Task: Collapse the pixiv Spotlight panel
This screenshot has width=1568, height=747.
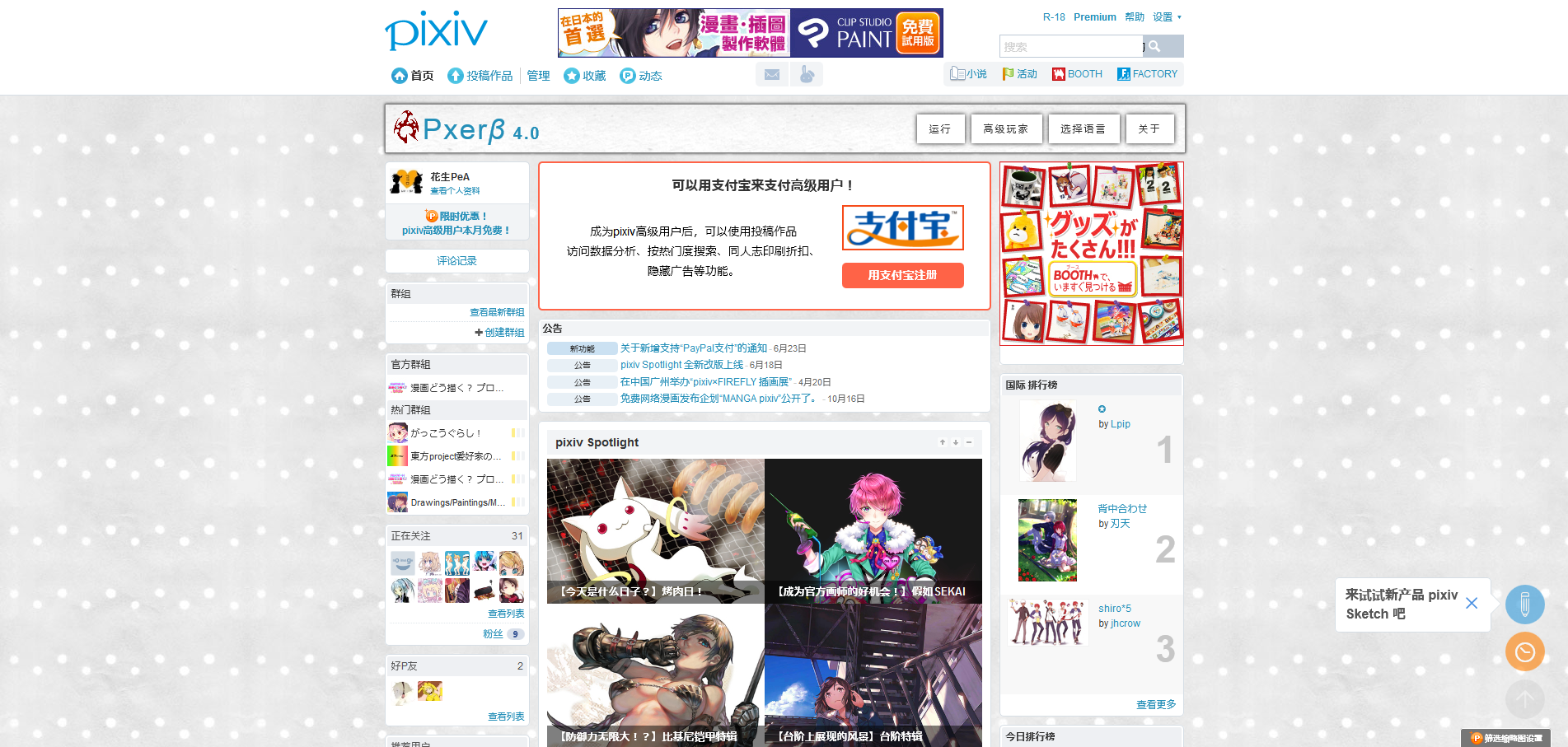Action: click(x=969, y=442)
